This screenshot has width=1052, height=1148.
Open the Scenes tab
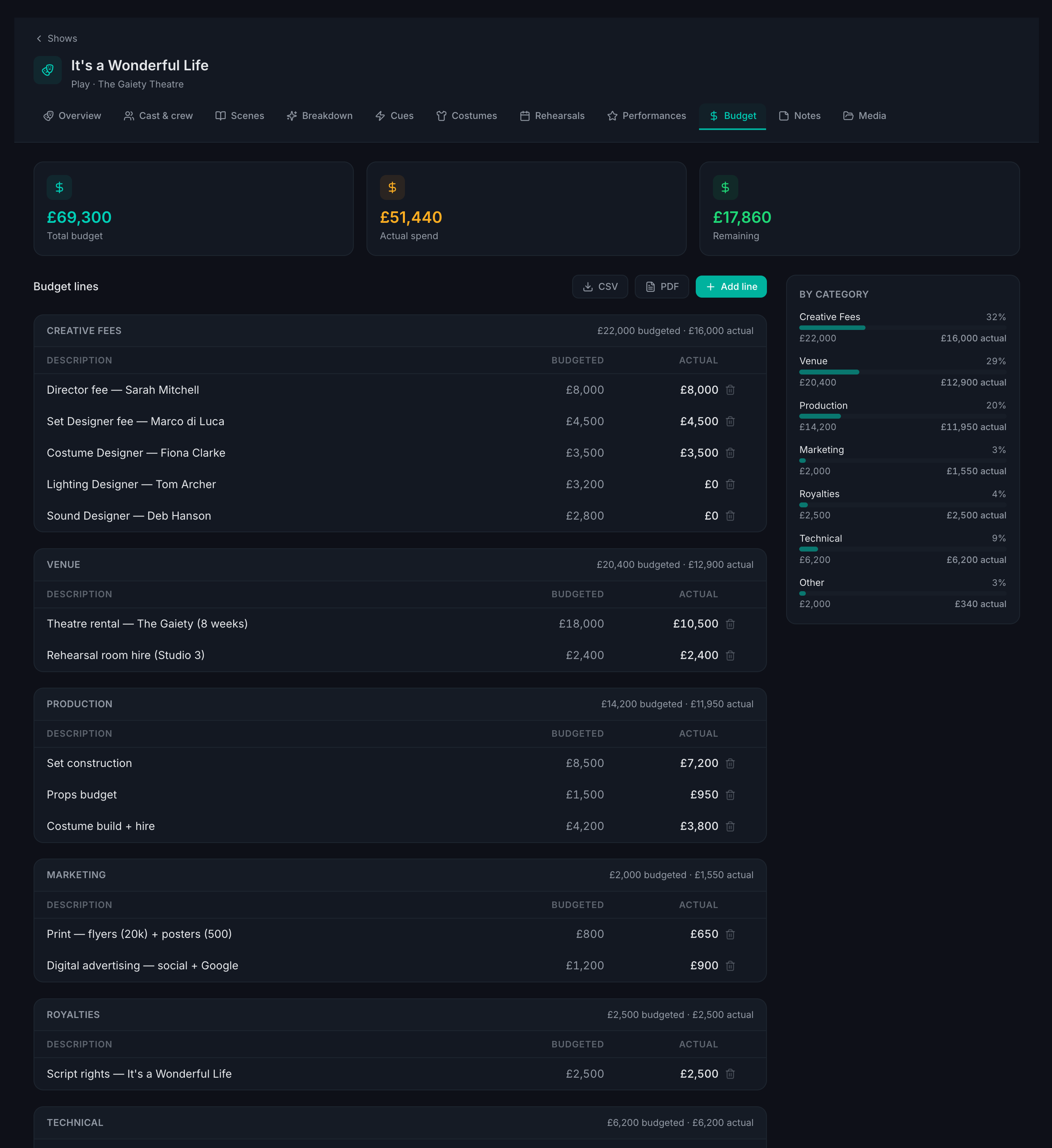point(240,116)
